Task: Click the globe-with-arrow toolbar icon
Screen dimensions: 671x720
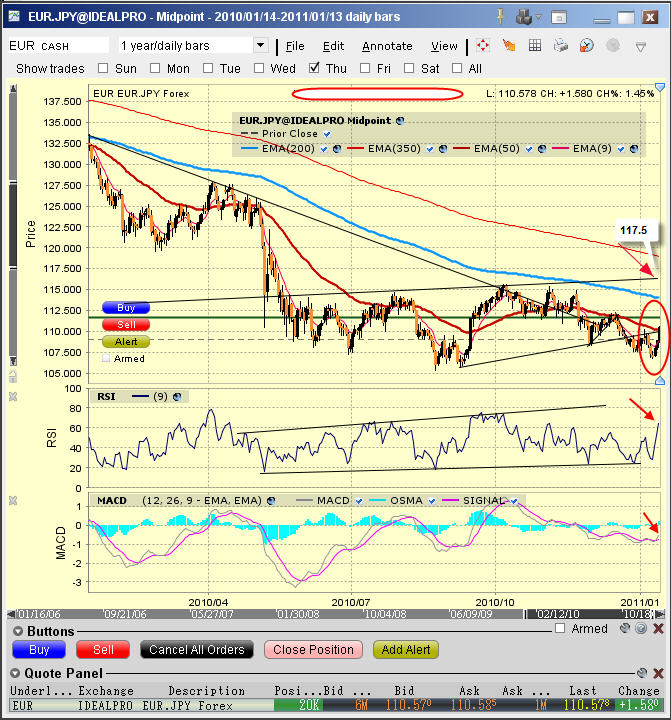Action: coord(586,45)
